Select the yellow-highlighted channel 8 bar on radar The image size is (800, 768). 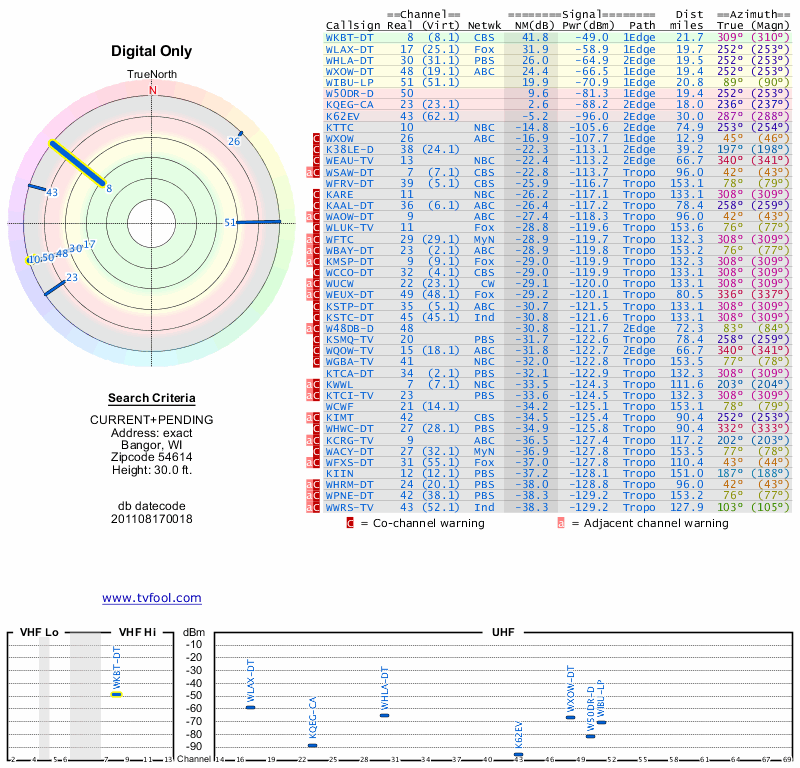(x=77, y=163)
